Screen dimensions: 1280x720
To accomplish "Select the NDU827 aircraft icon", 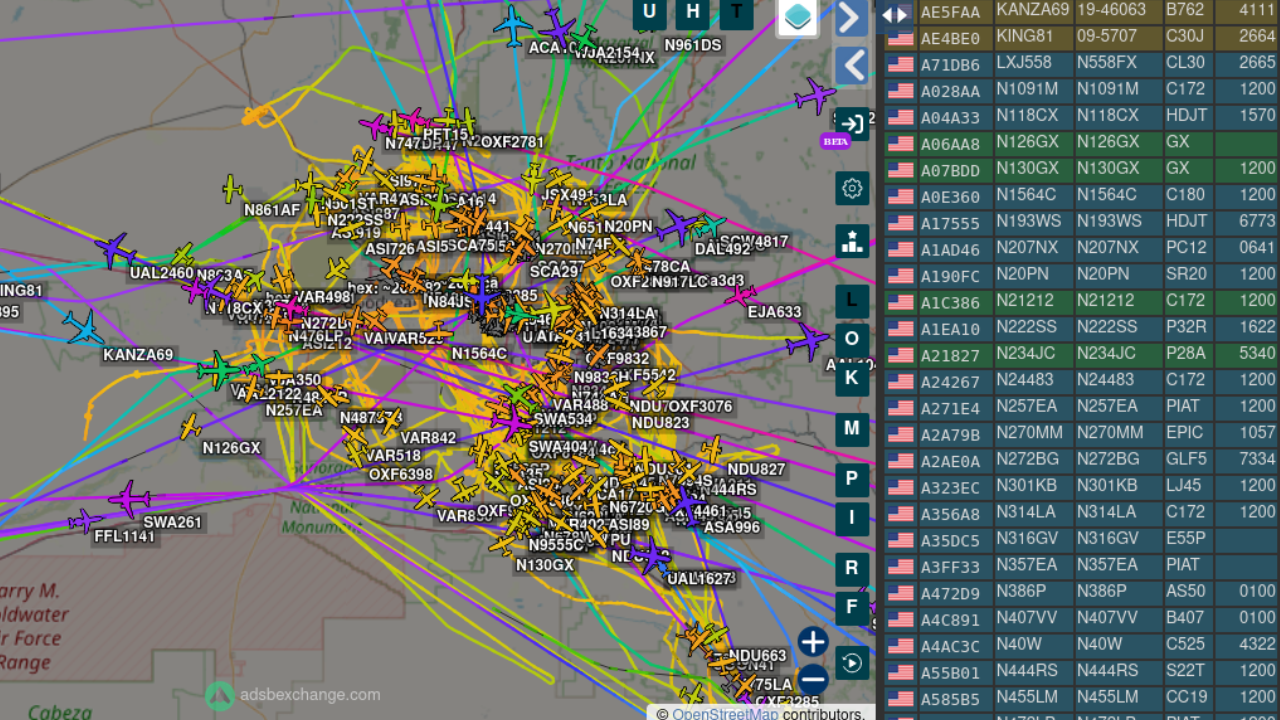I will point(712,449).
